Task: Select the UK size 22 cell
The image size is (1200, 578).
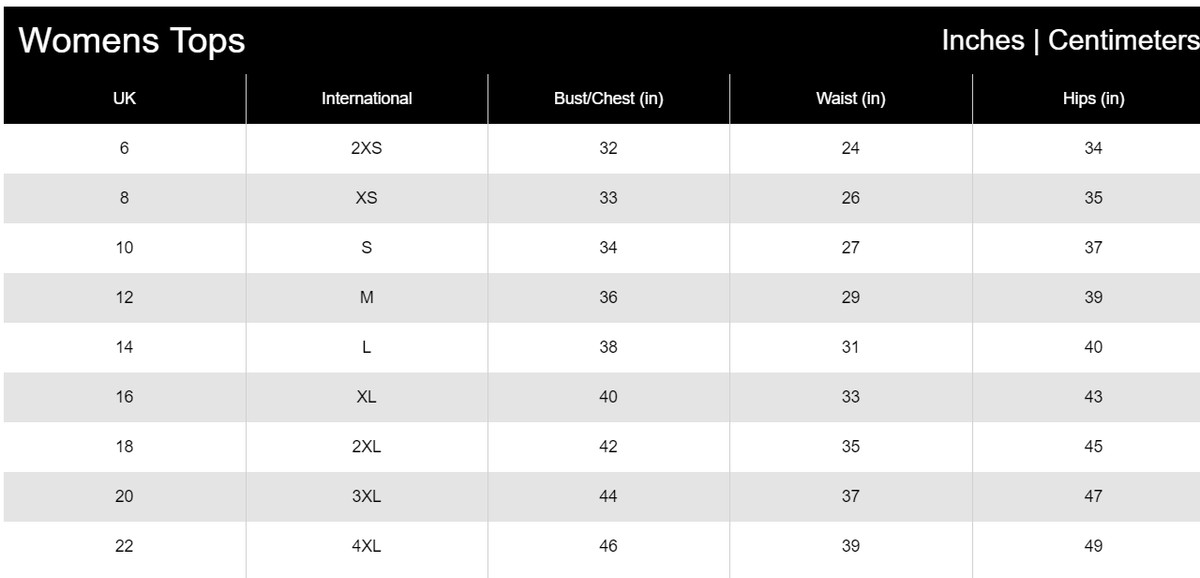Action: (x=124, y=546)
